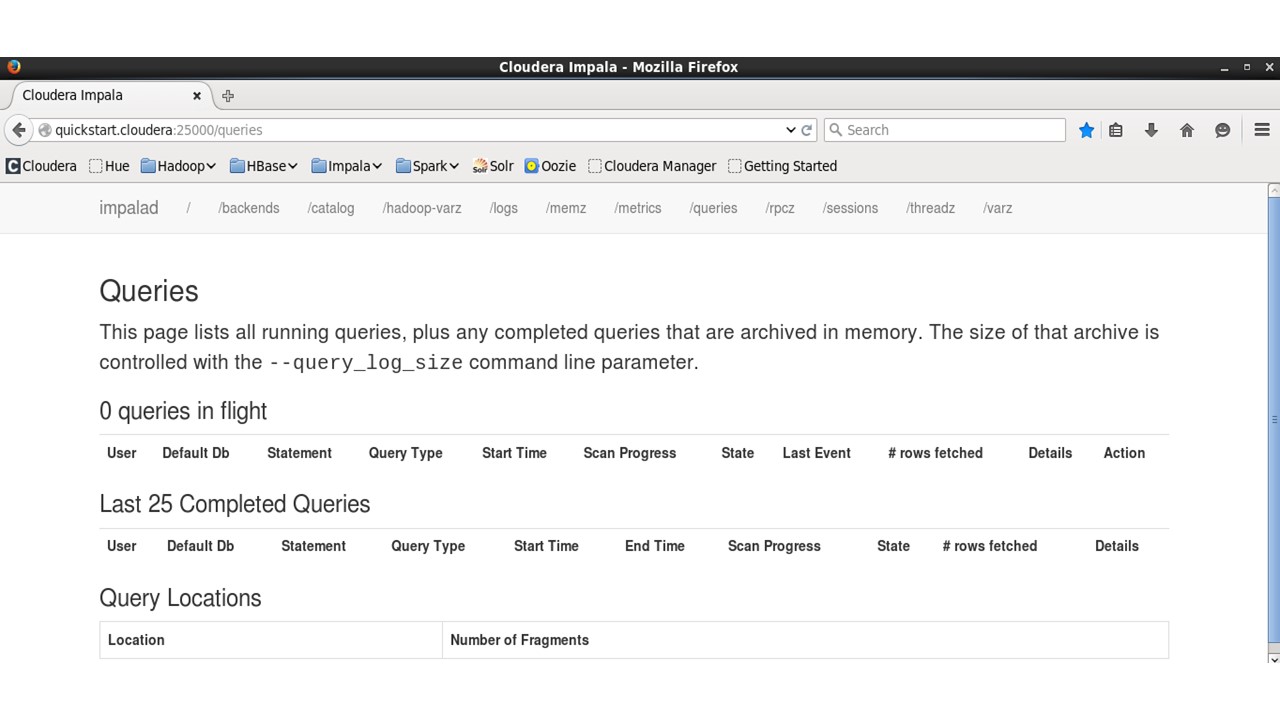Go to Firefox home page icon
The width and height of the screenshot is (1280, 720).
(x=1187, y=130)
